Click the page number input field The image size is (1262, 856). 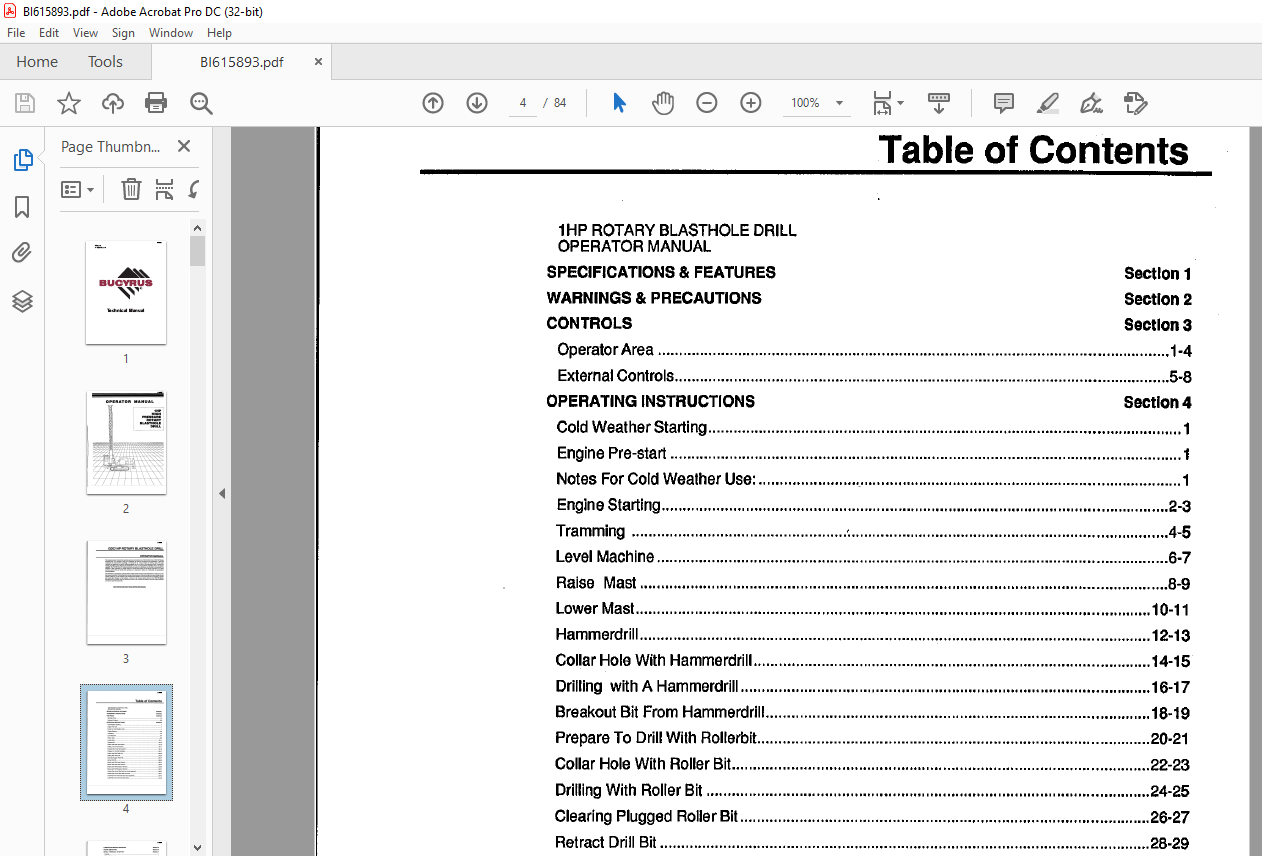[x=523, y=103]
